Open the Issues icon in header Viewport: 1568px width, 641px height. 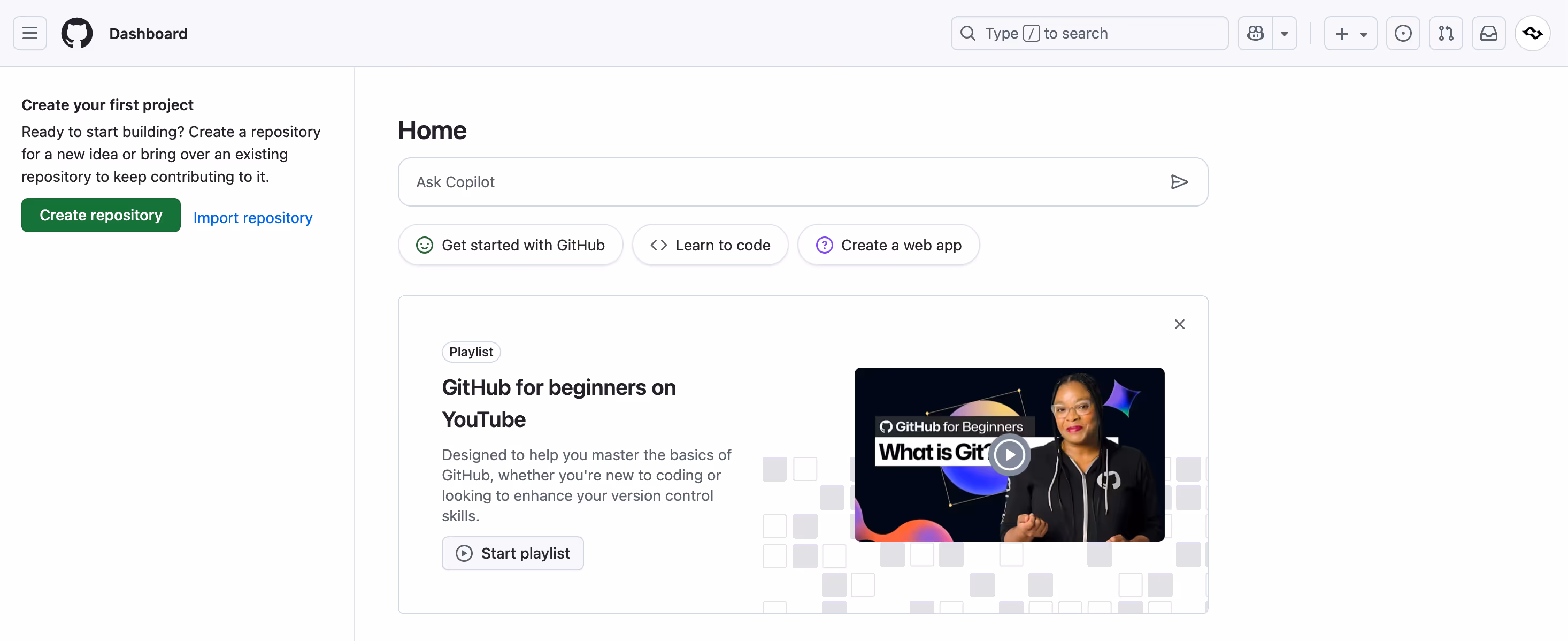pos(1402,34)
